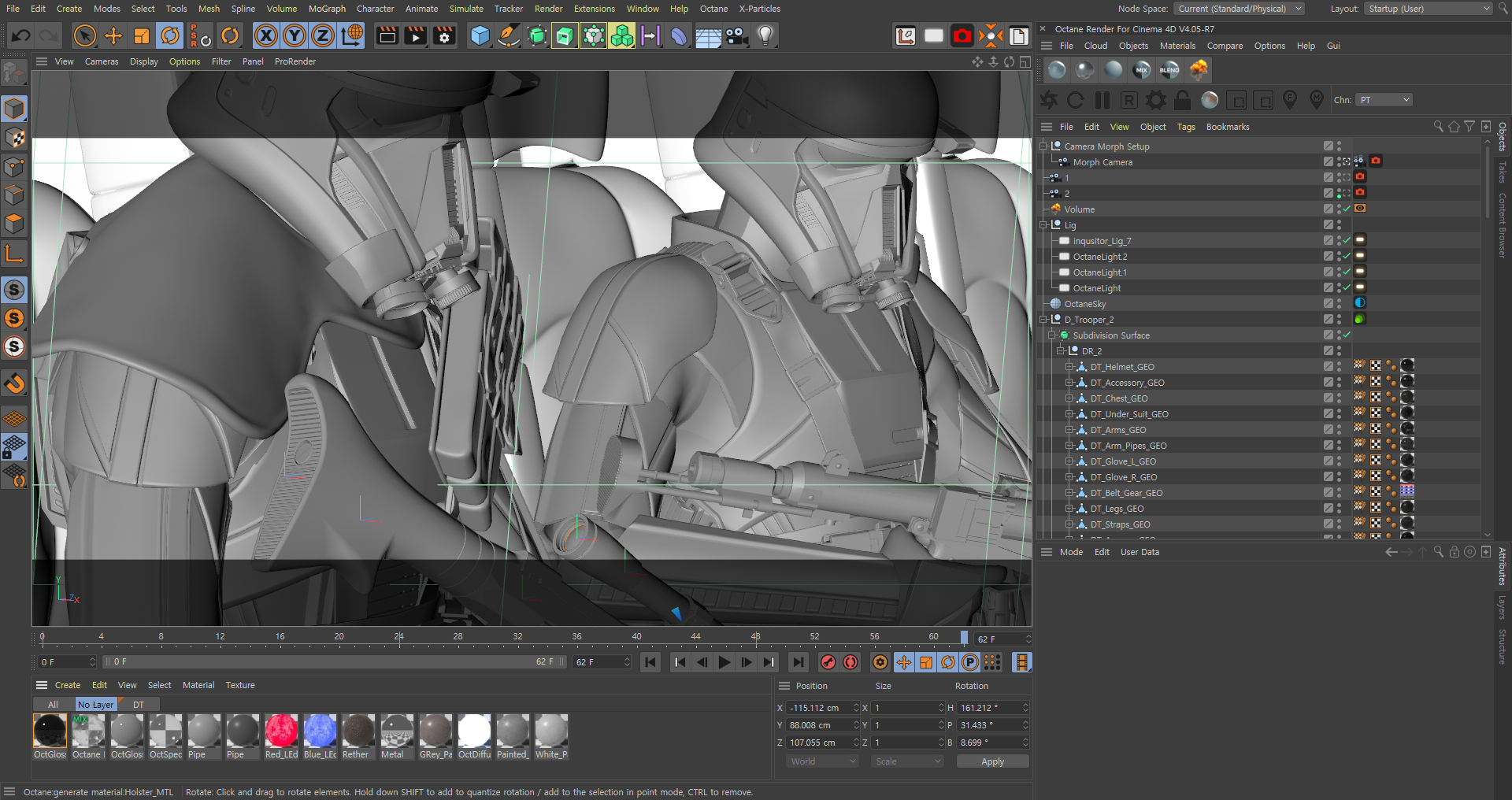The width and height of the screenshot is (1512, 800).
Task: Toggle the X axis lock icon
Action: [x=266, y=35]
